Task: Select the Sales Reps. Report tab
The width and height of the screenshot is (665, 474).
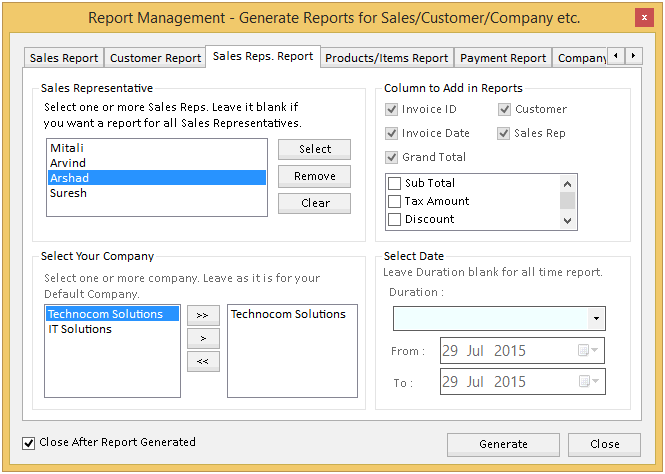Action: coord(263,56)
